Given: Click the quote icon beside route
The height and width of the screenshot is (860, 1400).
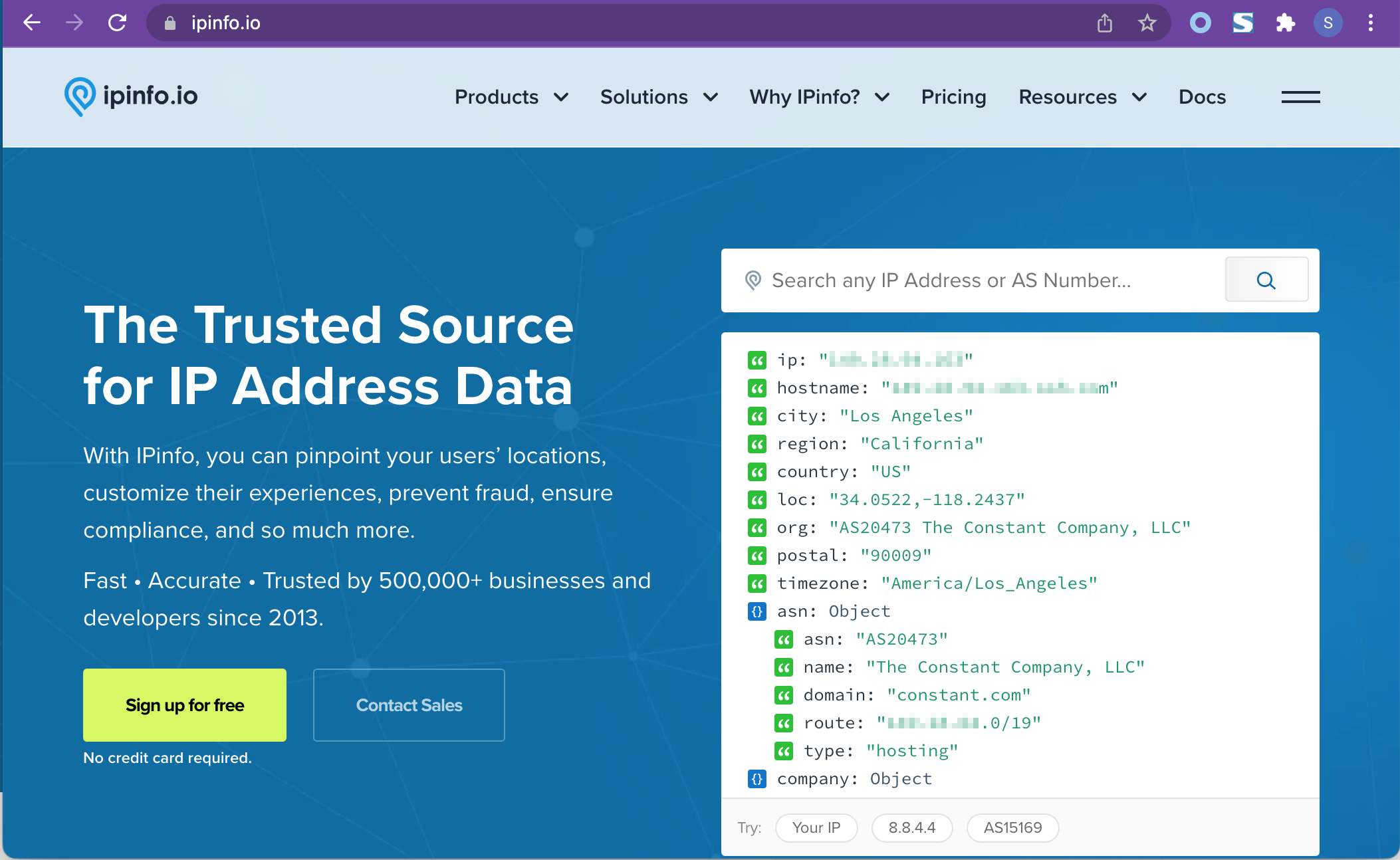Looking at the screenshot, I should [x=783, y=723].
